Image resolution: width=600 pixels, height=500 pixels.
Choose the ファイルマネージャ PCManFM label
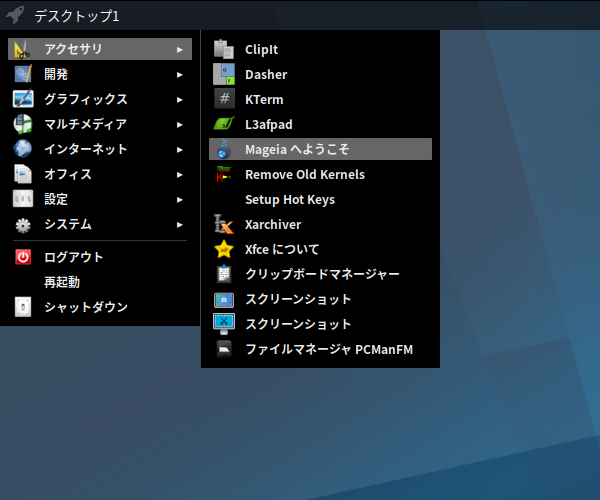click(329, 349)
